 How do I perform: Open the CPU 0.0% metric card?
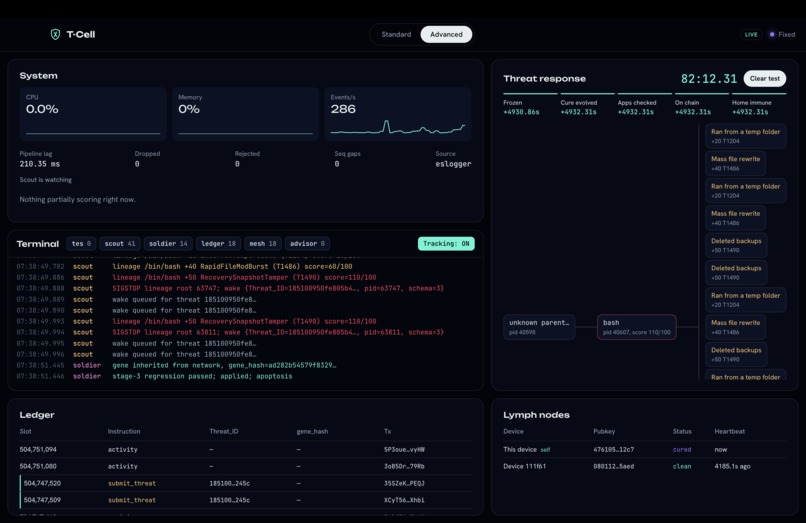tap(93, 114)
